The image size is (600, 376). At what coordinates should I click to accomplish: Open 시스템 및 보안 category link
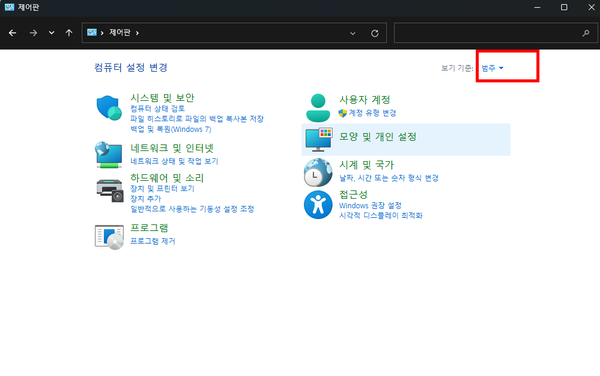[x=162, y=98]
